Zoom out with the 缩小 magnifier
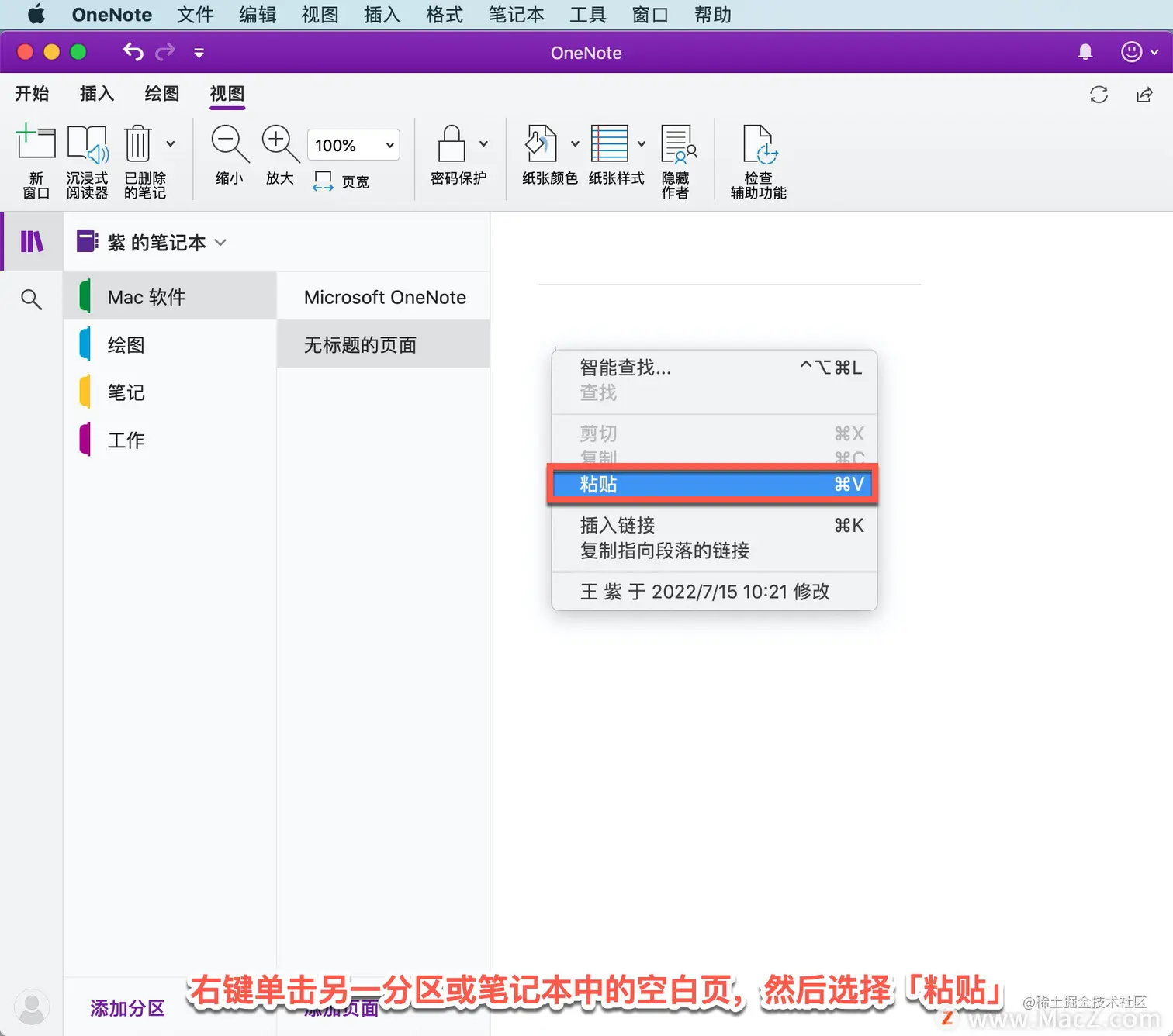The image size is (1173, 1036). point(230,155)
